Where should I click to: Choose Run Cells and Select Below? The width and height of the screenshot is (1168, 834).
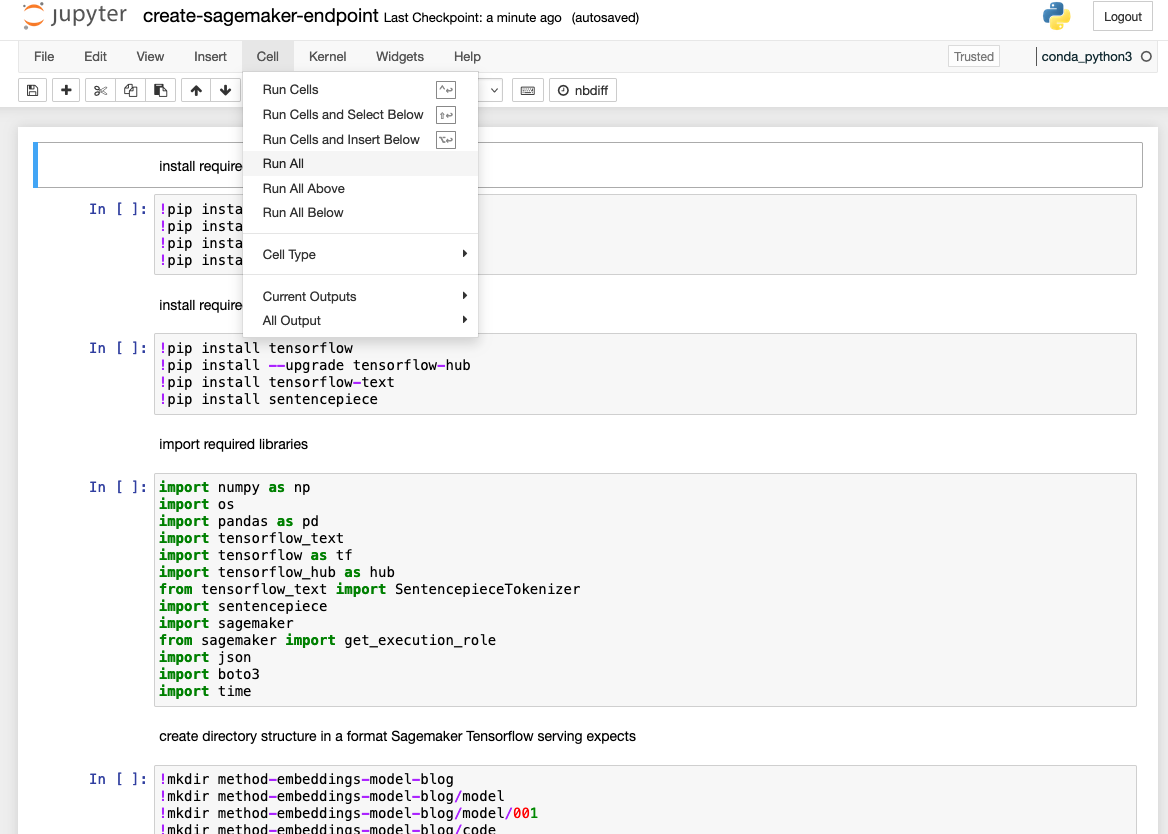pos(361,115)
